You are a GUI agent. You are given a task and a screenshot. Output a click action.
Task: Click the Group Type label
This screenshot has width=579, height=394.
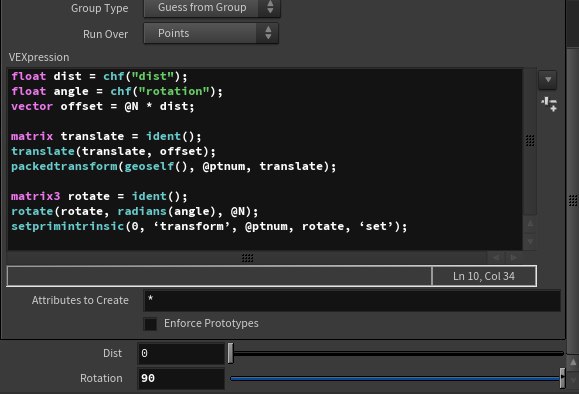(100, 8)
